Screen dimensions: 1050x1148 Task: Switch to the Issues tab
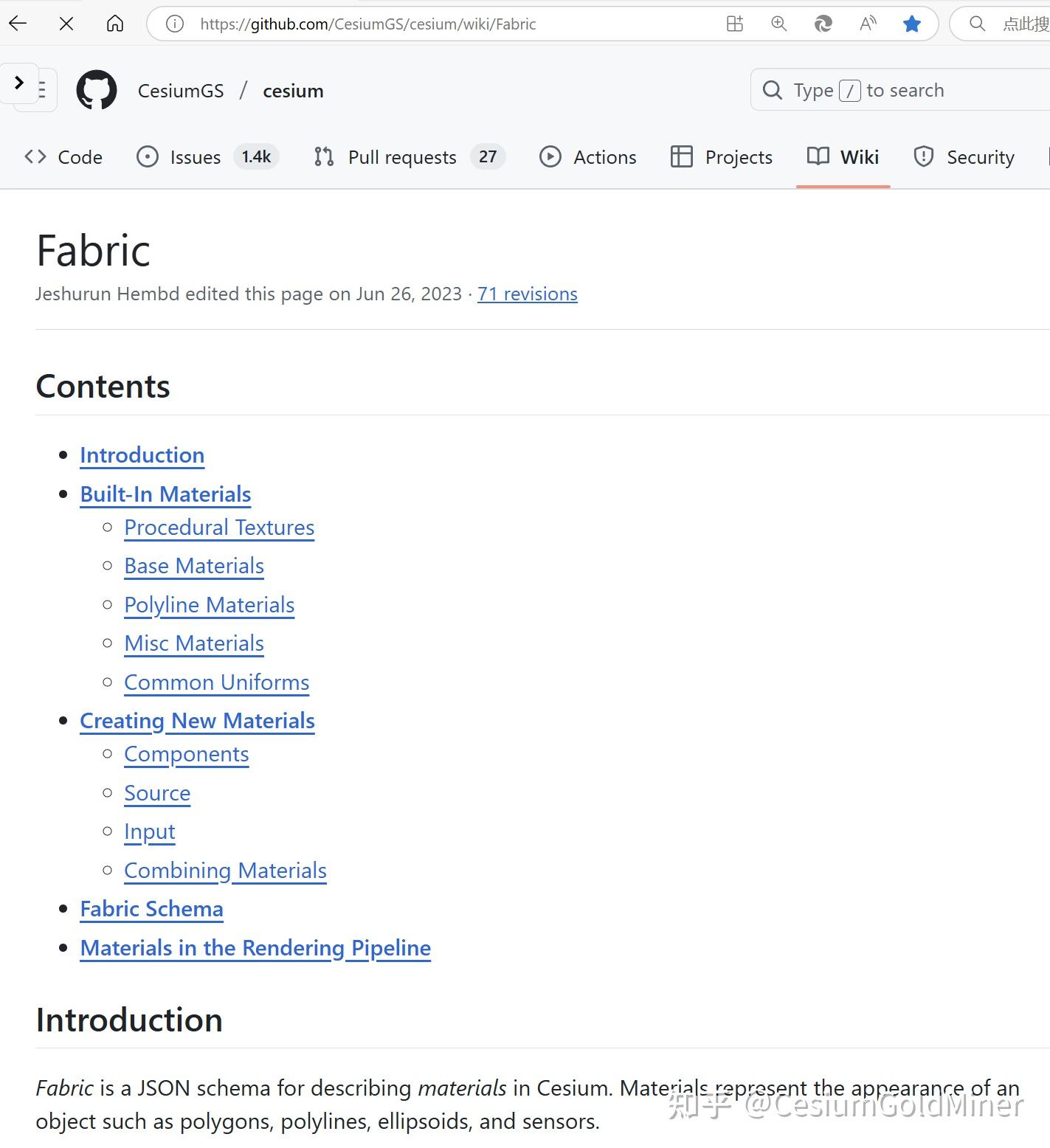tap(195, 157)
